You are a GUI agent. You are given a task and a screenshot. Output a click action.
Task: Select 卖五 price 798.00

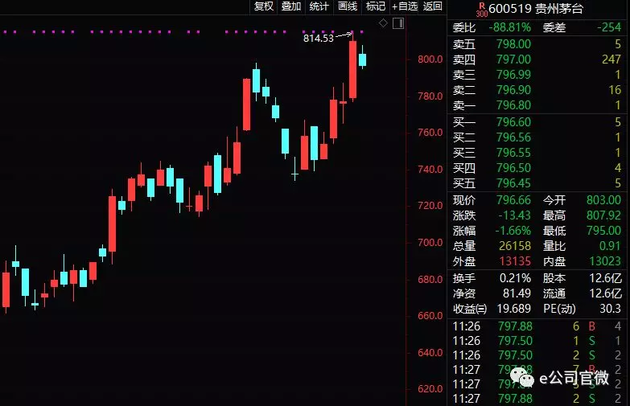pos(513,44)
